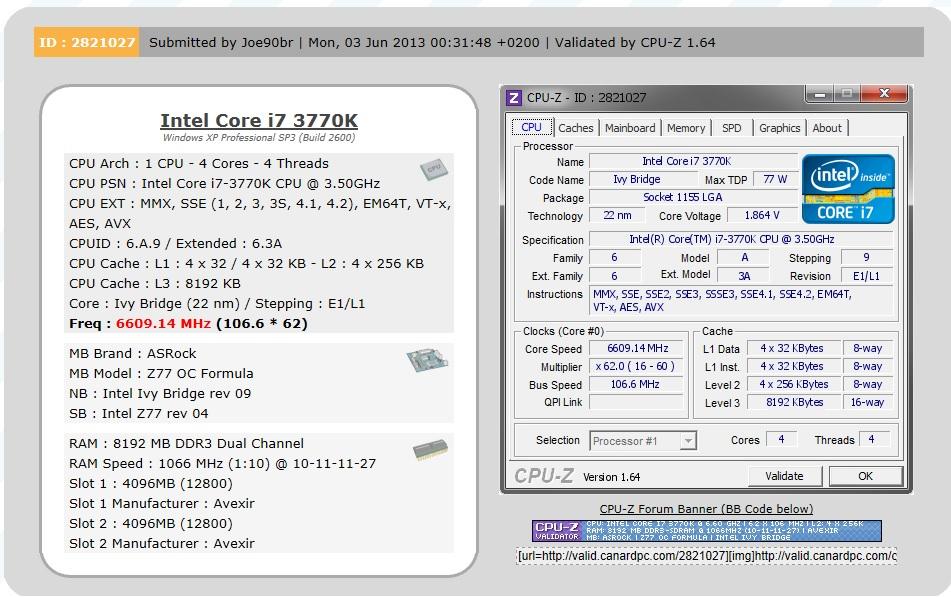
Task: Click the Level 3 16-way associativity value
Action: click(867, 402)
